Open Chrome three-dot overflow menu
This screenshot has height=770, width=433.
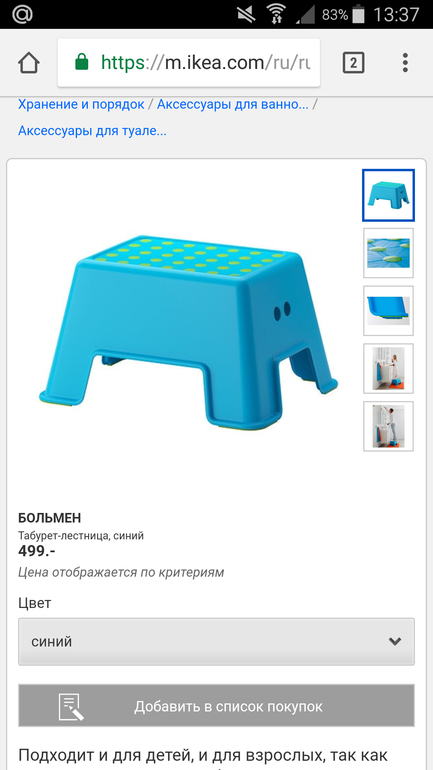pos(405,63)
